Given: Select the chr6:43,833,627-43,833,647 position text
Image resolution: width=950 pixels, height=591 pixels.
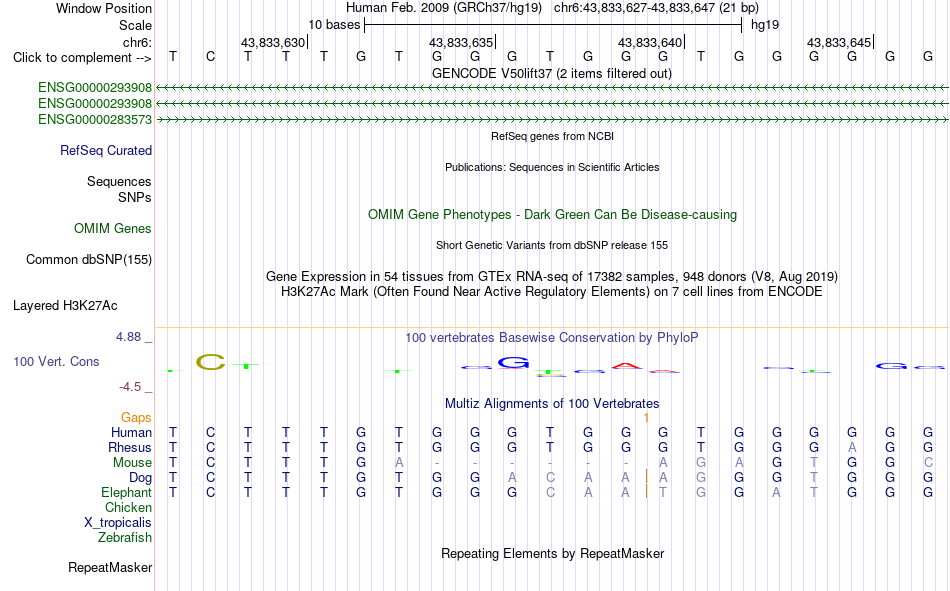Looking at the screenshot, I should pos(656,8).
